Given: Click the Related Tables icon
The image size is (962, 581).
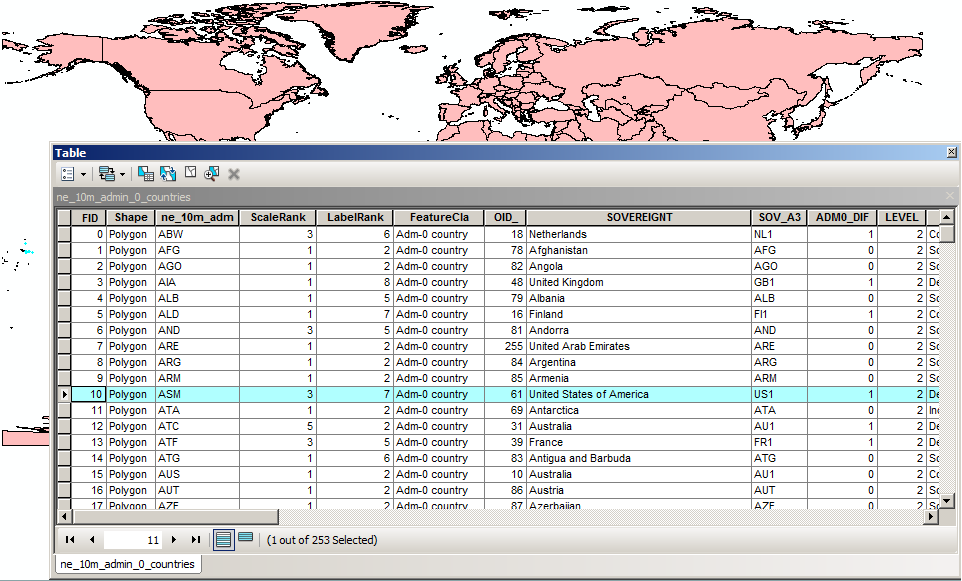Looking at the screenshot, I should tap(105, 173).
